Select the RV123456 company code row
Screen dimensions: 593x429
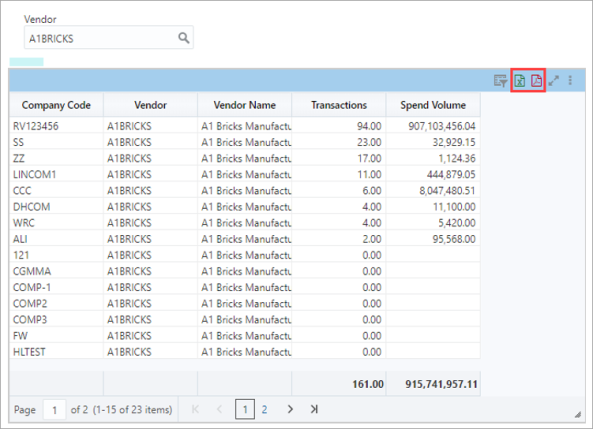tap(245, 126)
